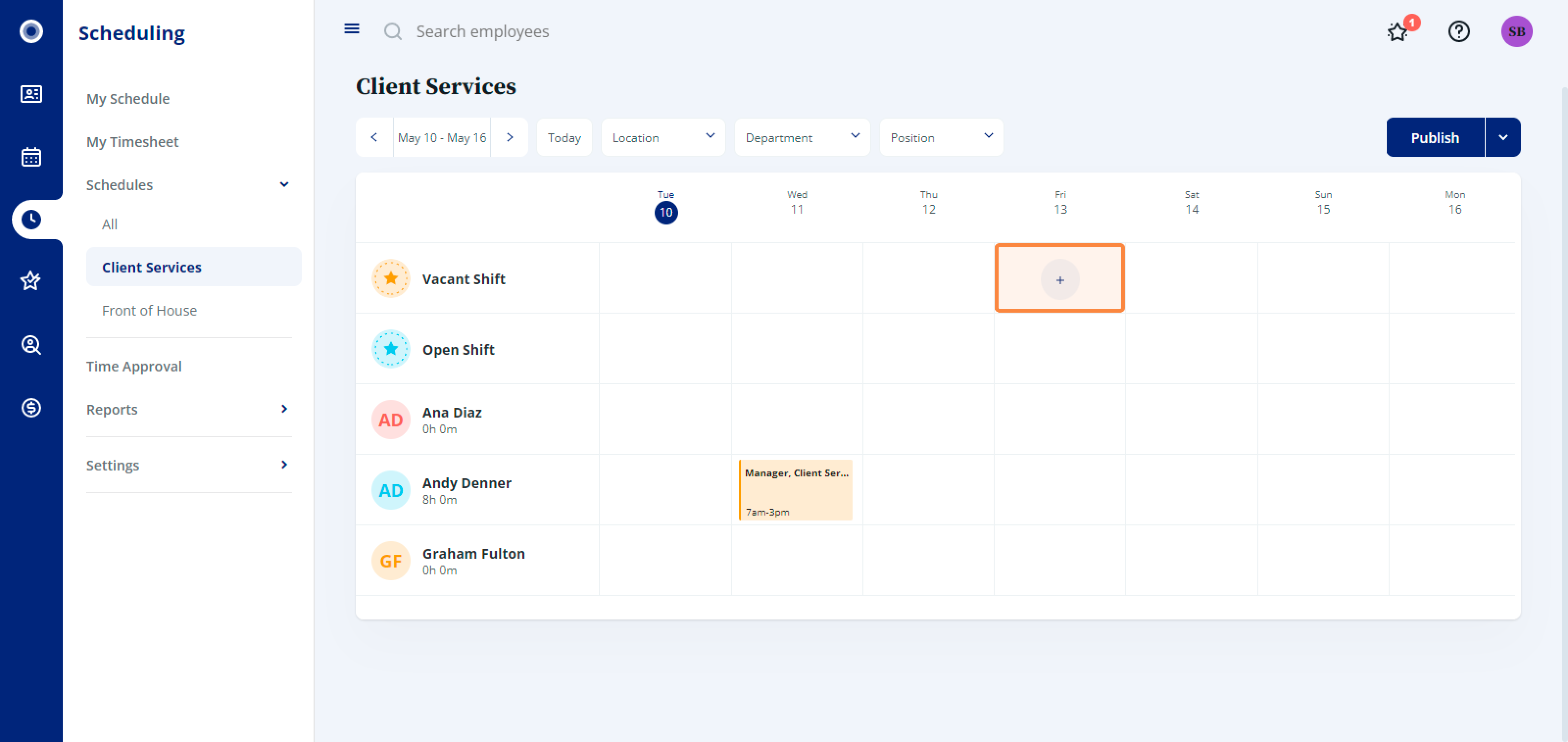
Task: Open the Publish options dropdown arrow
Action: (x=1503, y=138)
